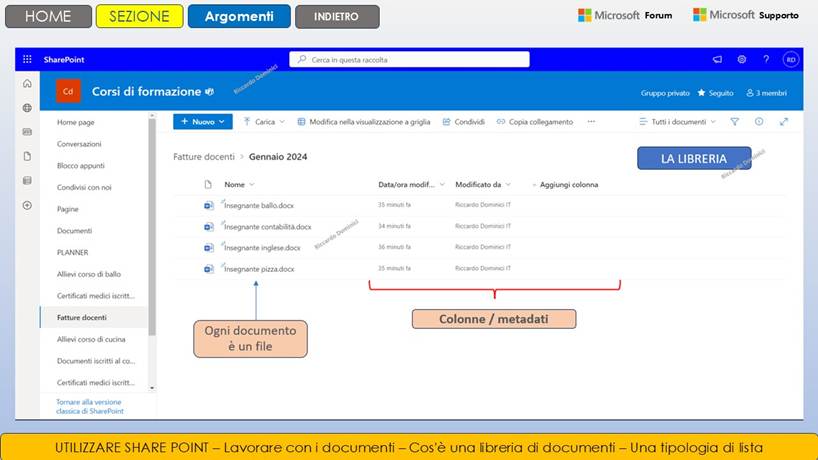Open the SharePoint app launcher waffle

coord(27,59)
